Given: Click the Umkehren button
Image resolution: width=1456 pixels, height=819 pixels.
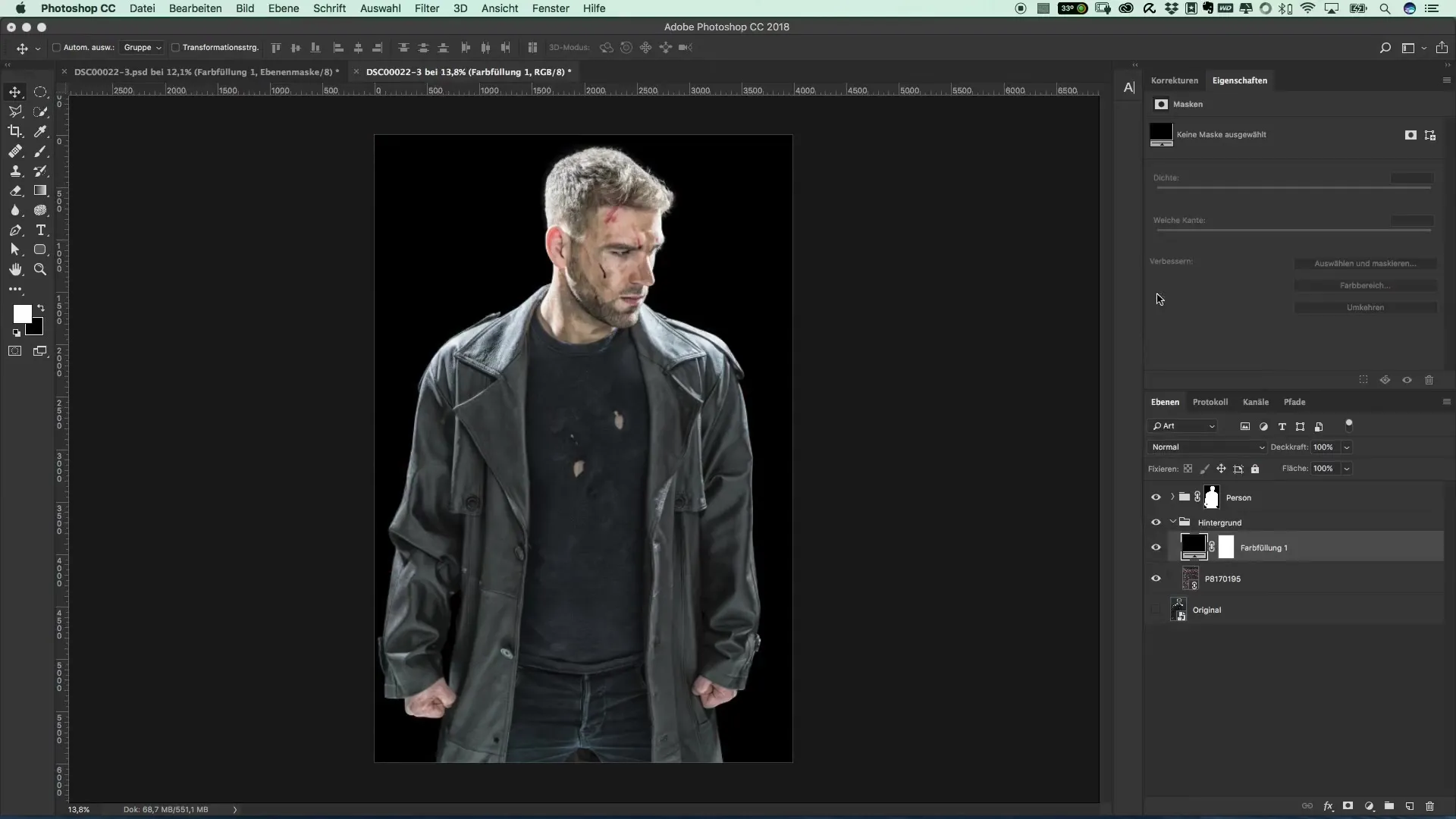Looking at the screenshot, I should pyautogui.click(x=1365, y=307).
